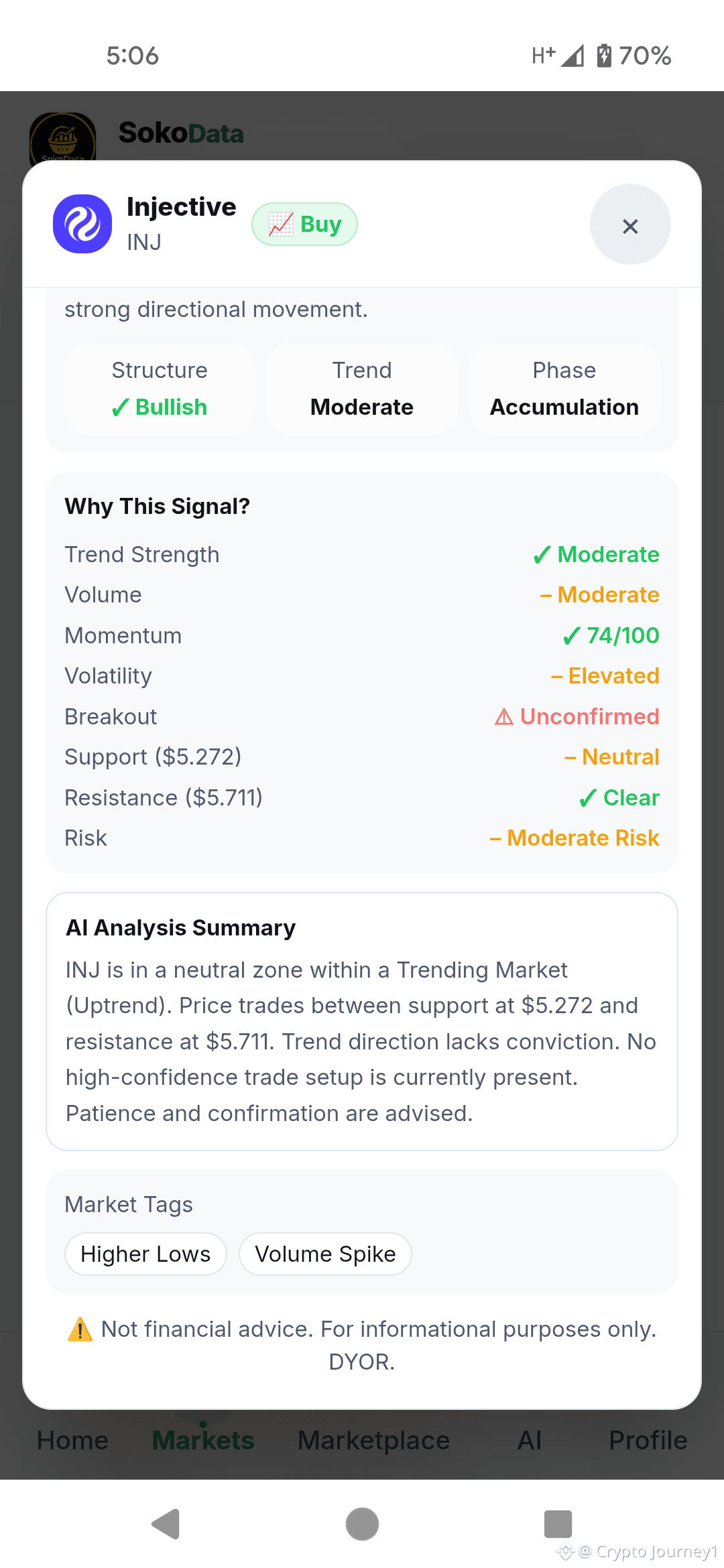This screenshot has height=1568, width=724.
Task: Tap the Trend Moderate card
Action: click(362, 389)
